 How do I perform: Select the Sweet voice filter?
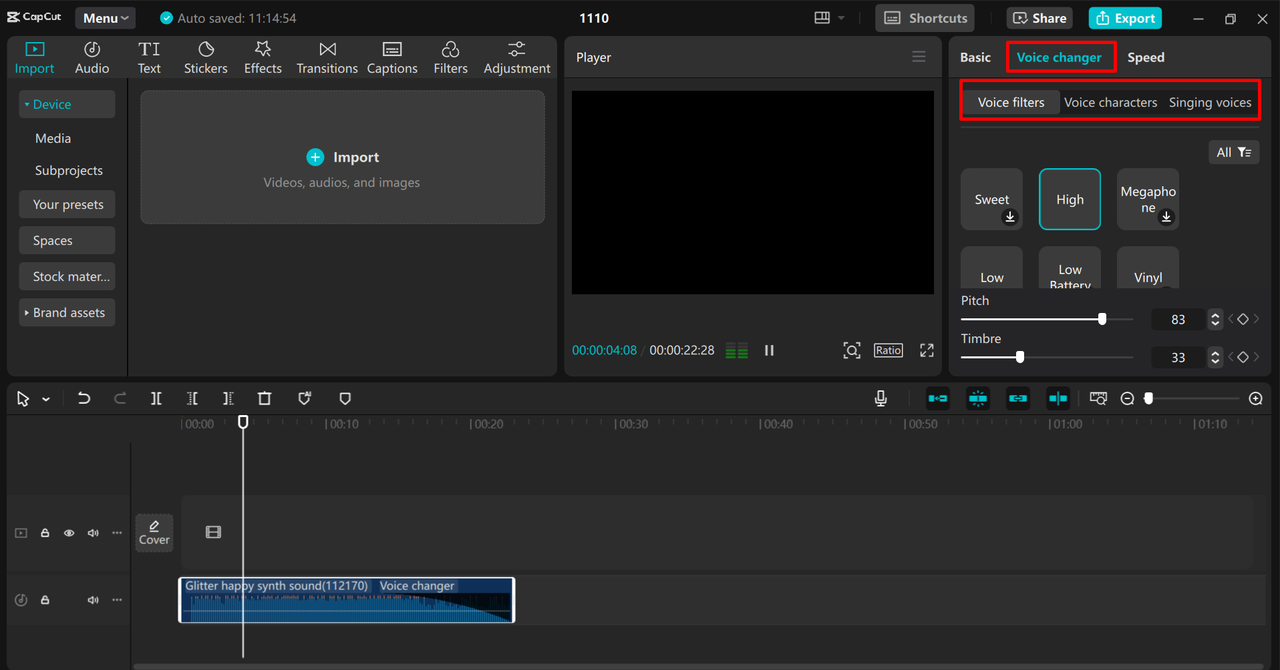pos(992,199)
